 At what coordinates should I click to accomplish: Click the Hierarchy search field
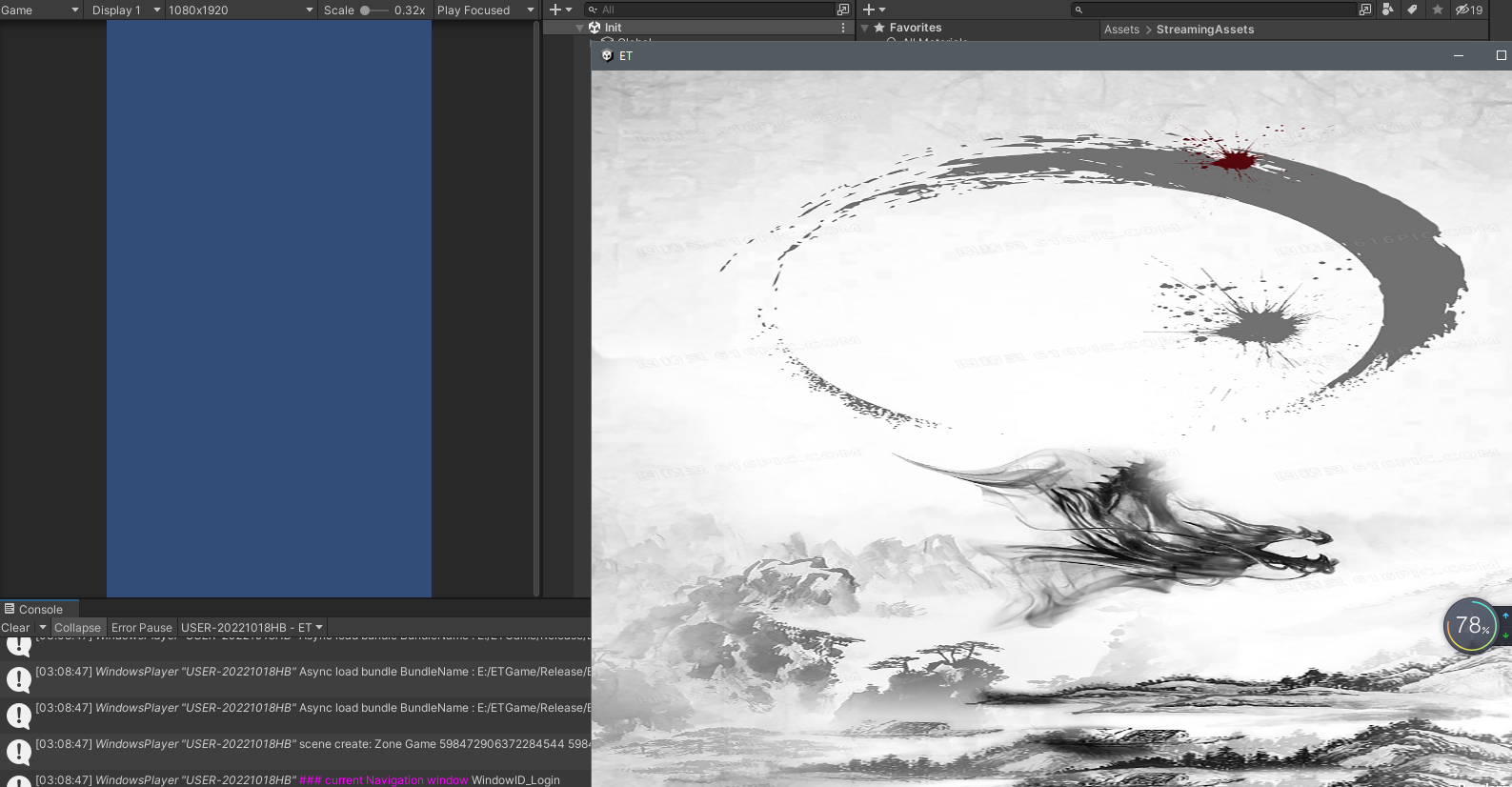coord(711,10)
